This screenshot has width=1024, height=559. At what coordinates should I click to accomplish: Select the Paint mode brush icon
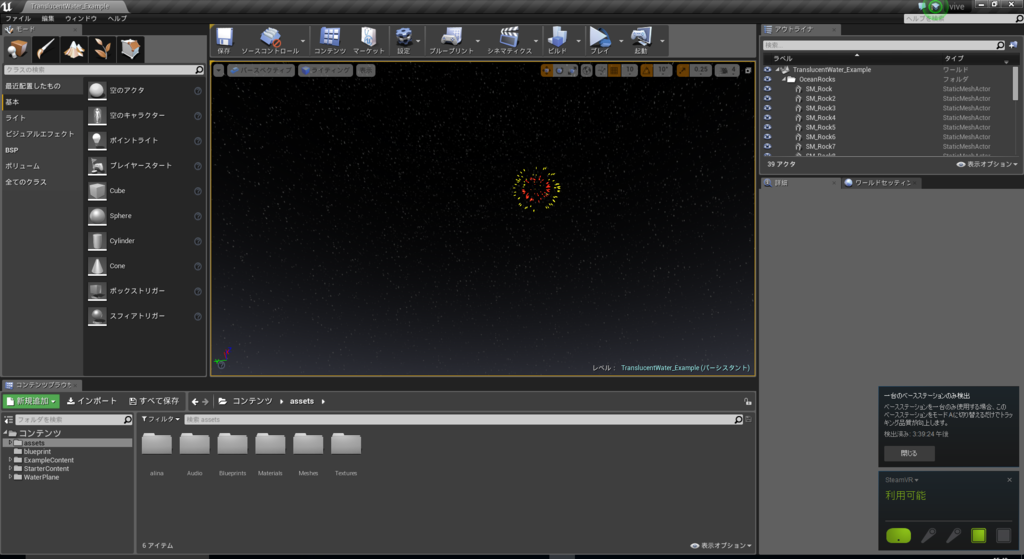tap(45, 49)
